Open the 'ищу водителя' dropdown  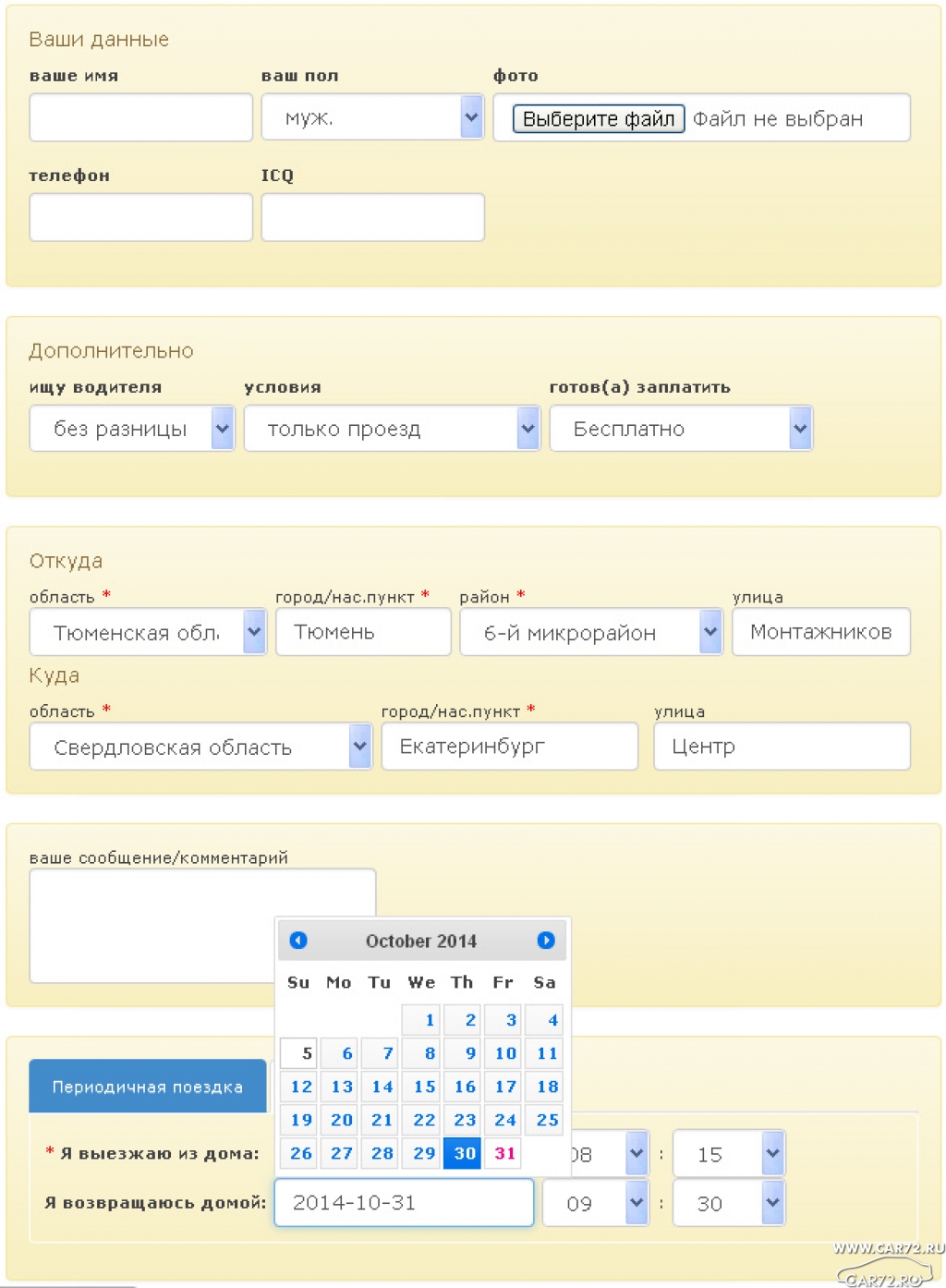132,429
